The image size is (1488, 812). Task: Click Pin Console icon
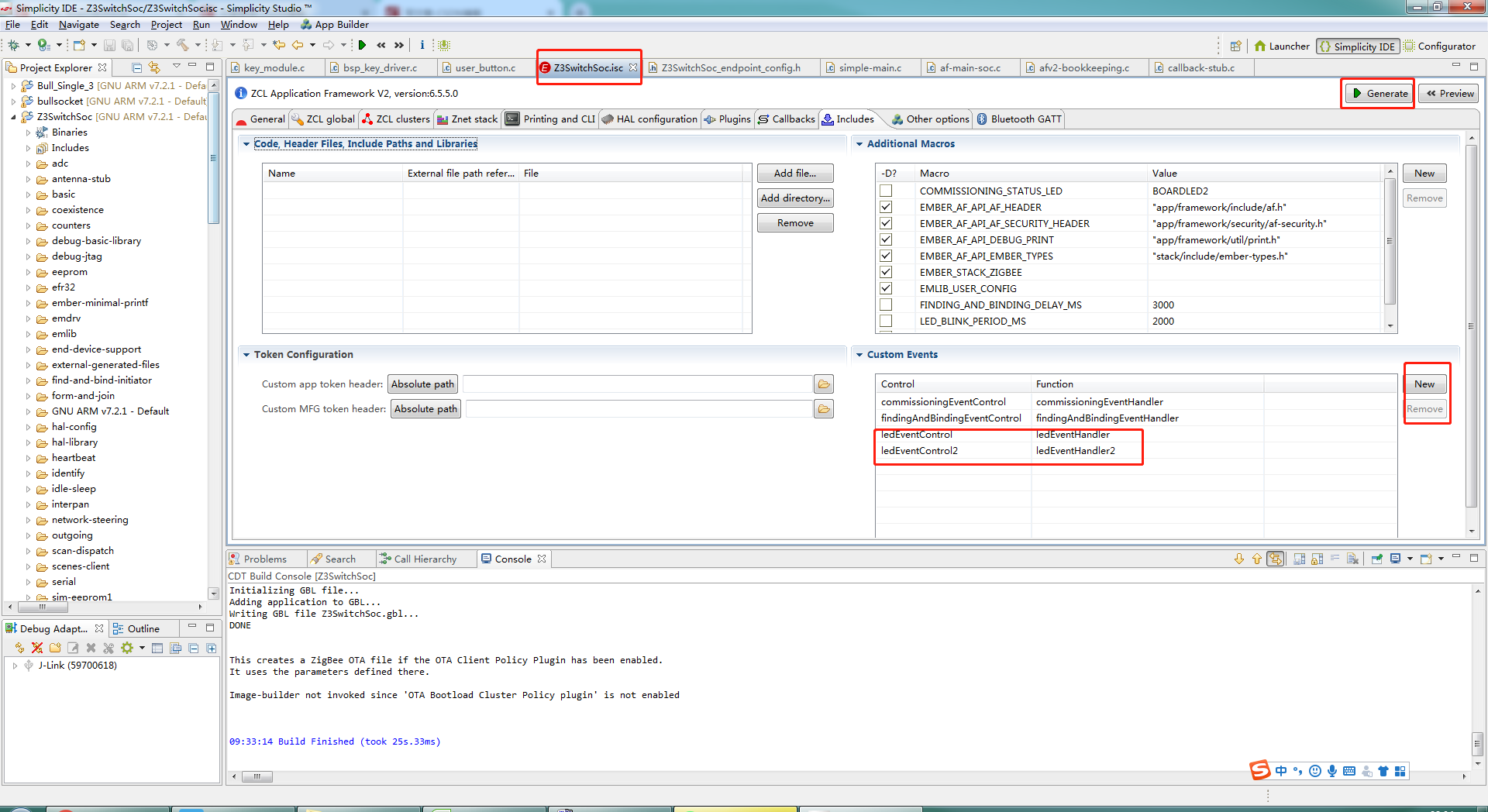[1376, 559]
